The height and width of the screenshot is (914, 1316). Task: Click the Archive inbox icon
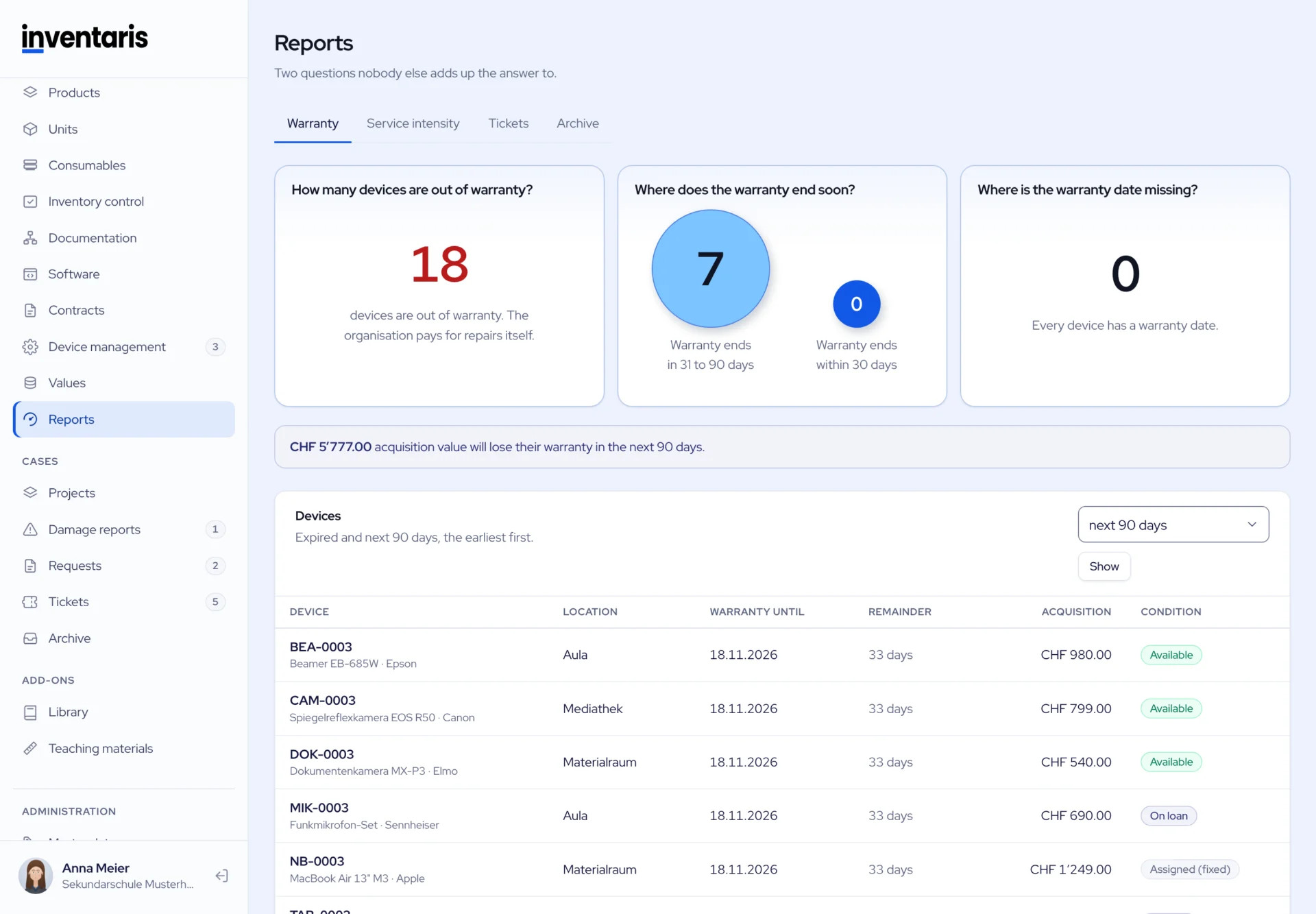point(30,638)
